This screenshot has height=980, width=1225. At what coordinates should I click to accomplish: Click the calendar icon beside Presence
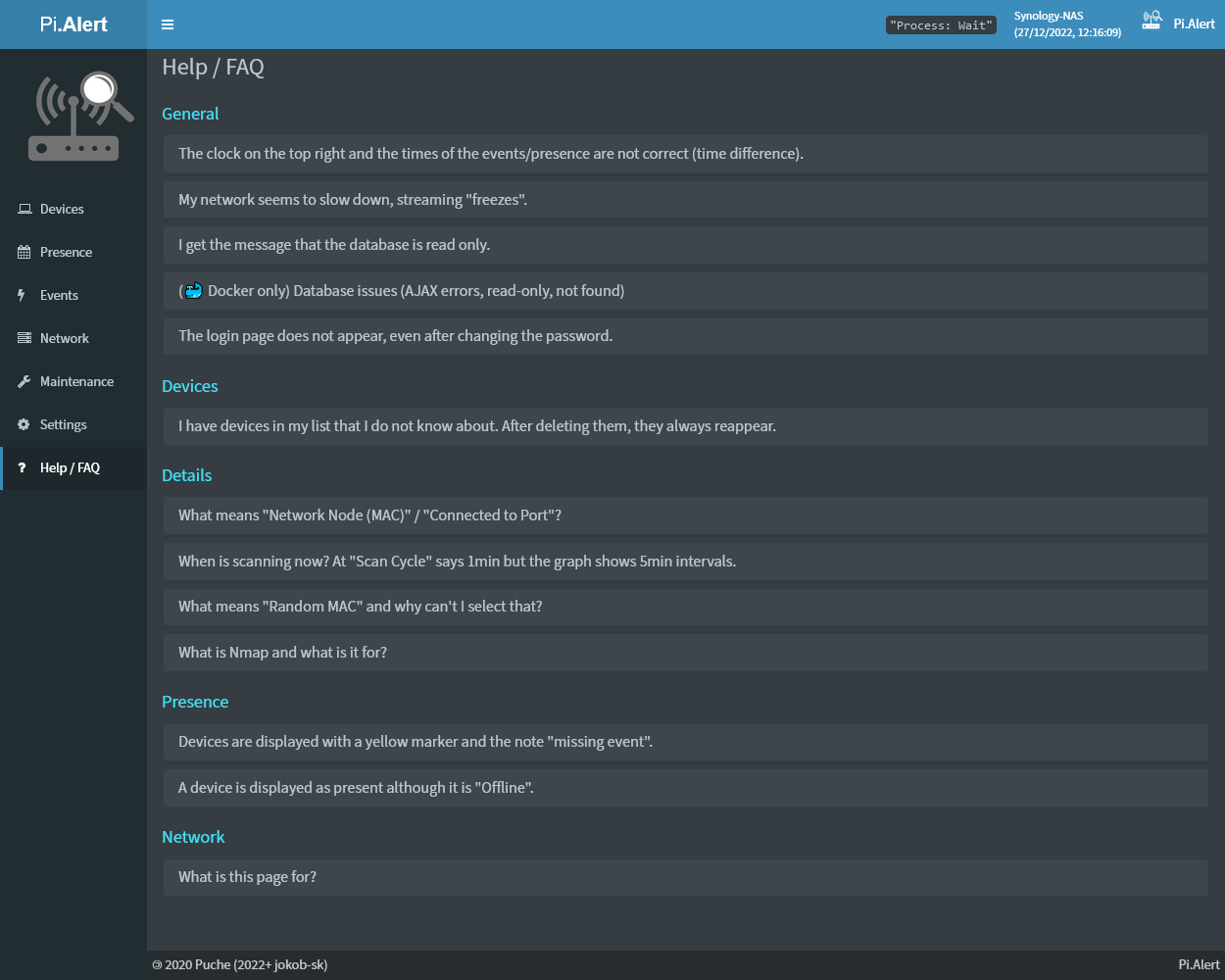coord(24,252)
